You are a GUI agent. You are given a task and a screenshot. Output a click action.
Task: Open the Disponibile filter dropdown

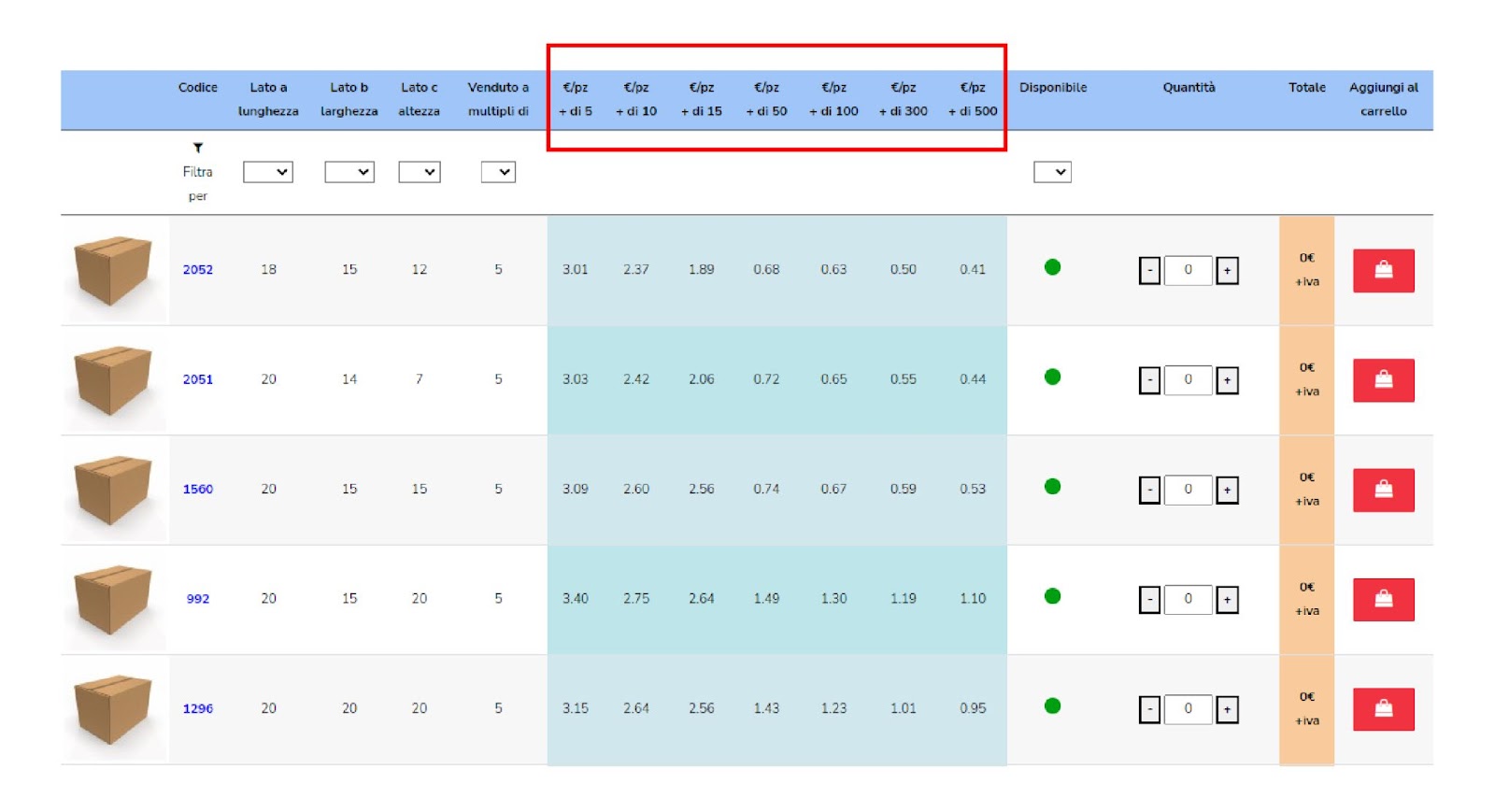[1052, 172]
